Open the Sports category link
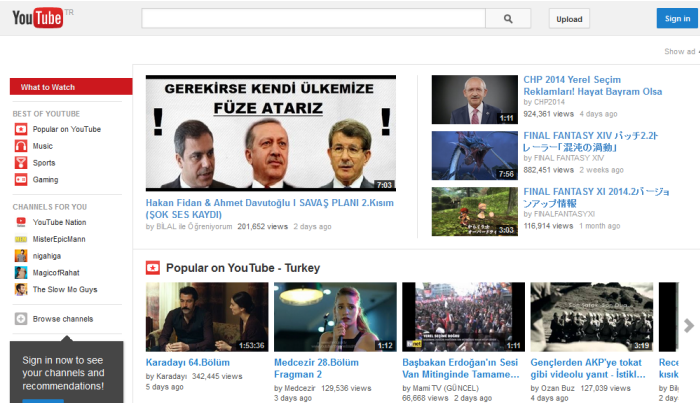Screen dimensions: 700x406 point(44,163)
